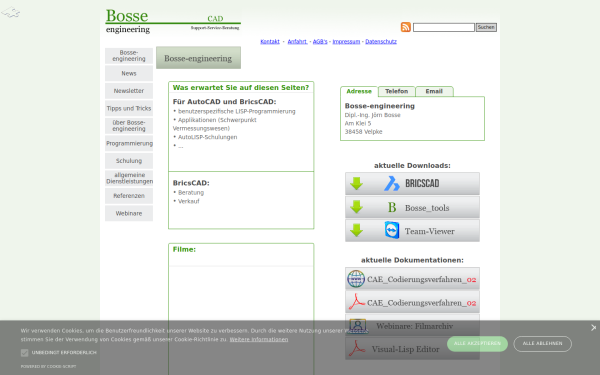Click the Bosse engineering CAD logo
600x375 pixels.
coord(173,21)
